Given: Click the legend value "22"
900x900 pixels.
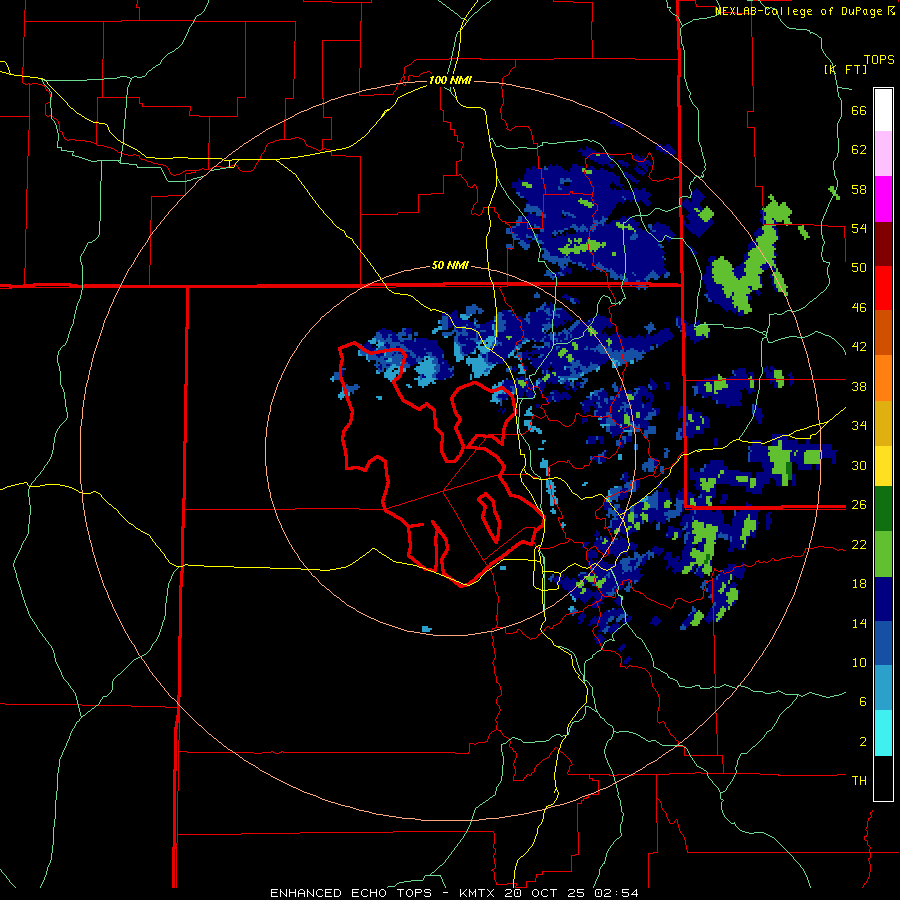Looking at the screenshot, I should click(x=859, y=545).
